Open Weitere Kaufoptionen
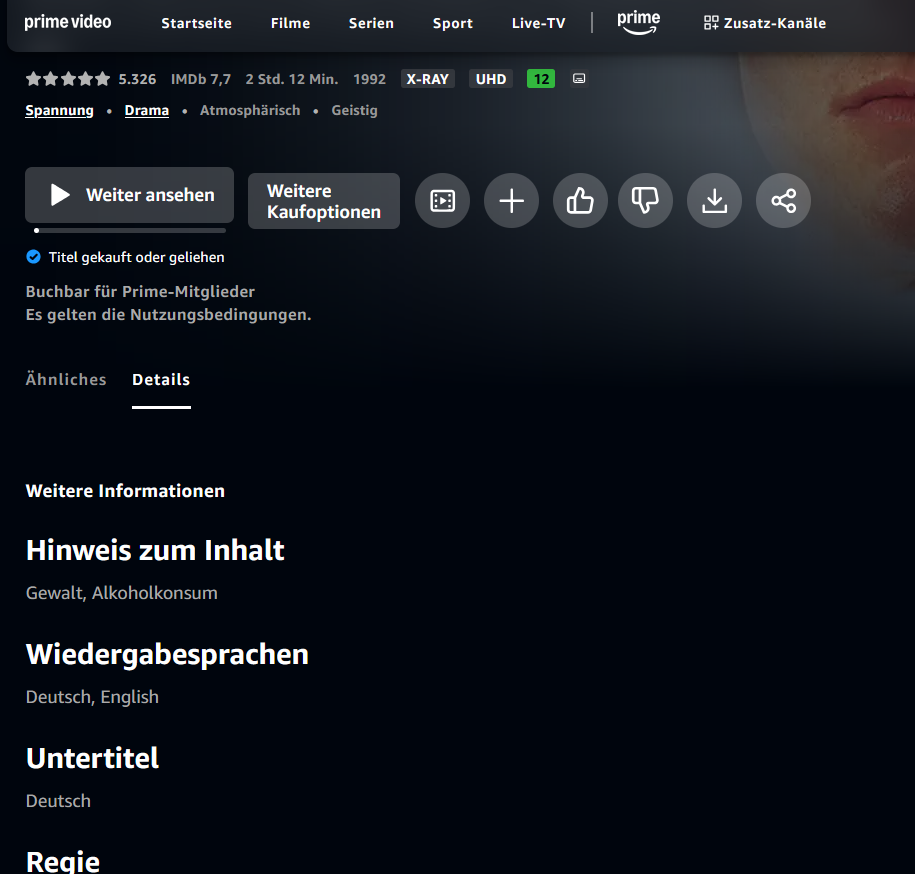 pyautogui.click(x=324, y=201)
